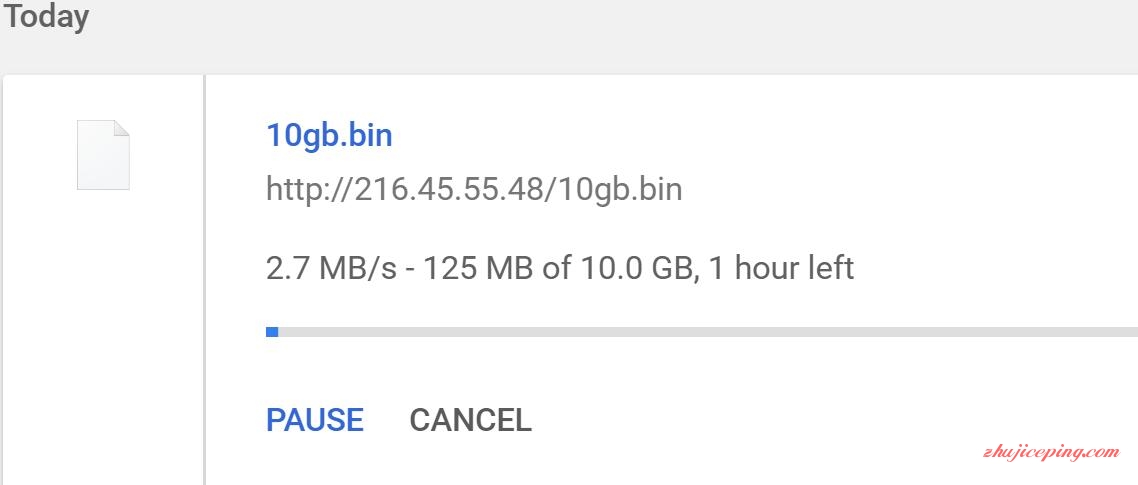
Task: Click the gray unfilled download progress track
Action: point(700,331)
